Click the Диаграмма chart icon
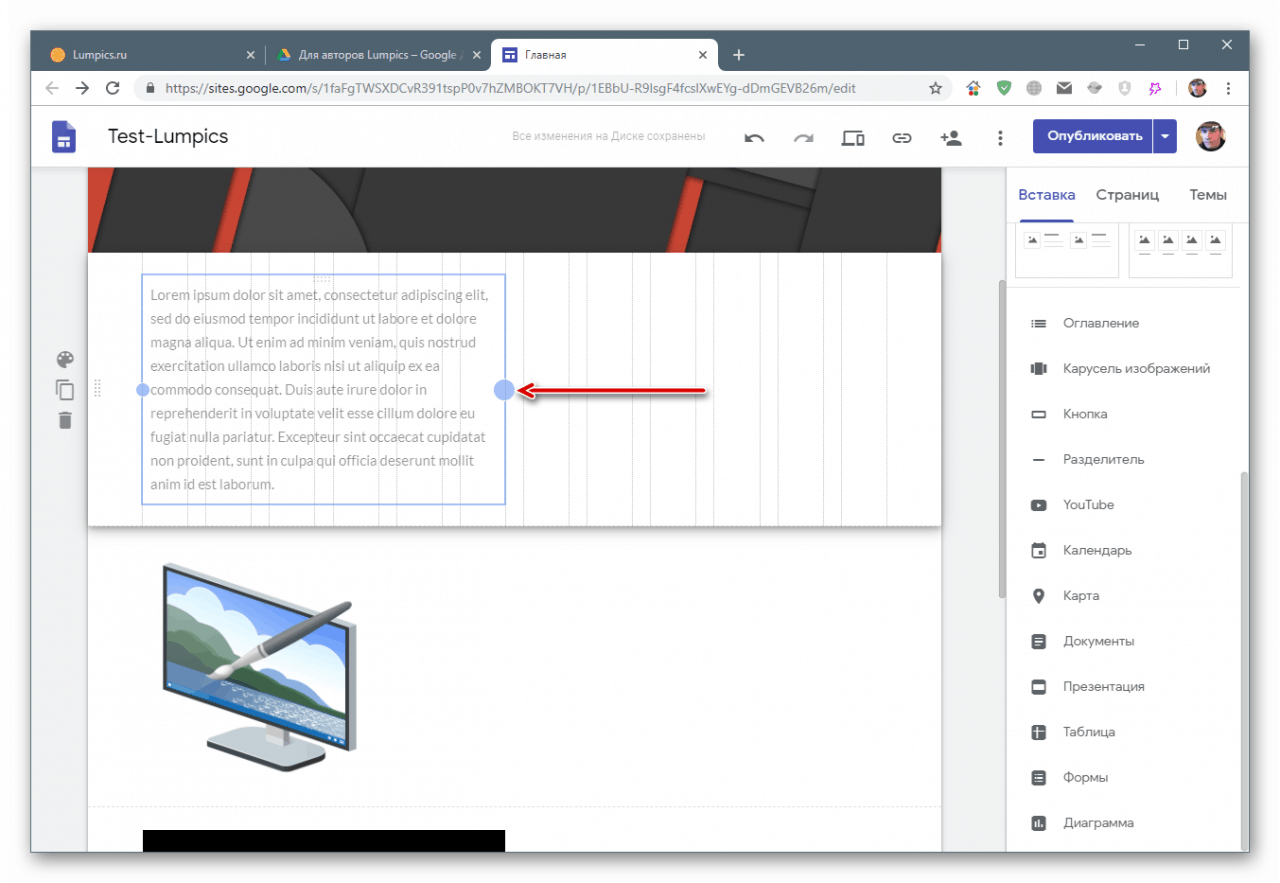 point(1039,823)
